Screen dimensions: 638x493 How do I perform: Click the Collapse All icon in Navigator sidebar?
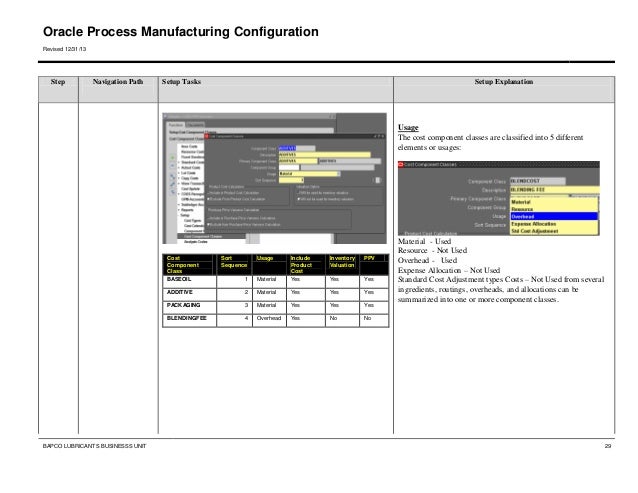click(x=173, y=192)
